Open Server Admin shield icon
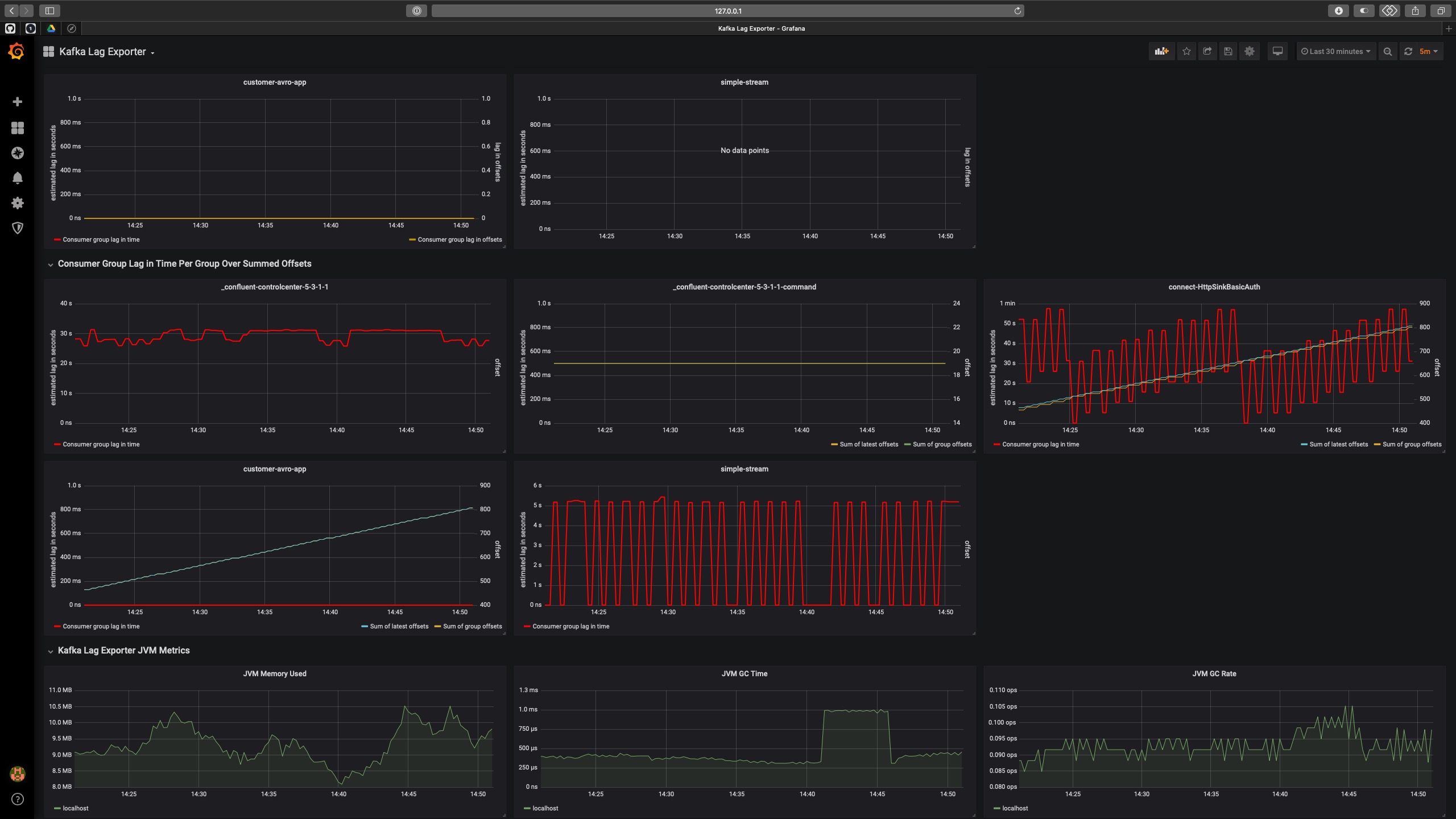Viewport: 1456px width, 819px height. pyautogui.click(x=18, y=228)
